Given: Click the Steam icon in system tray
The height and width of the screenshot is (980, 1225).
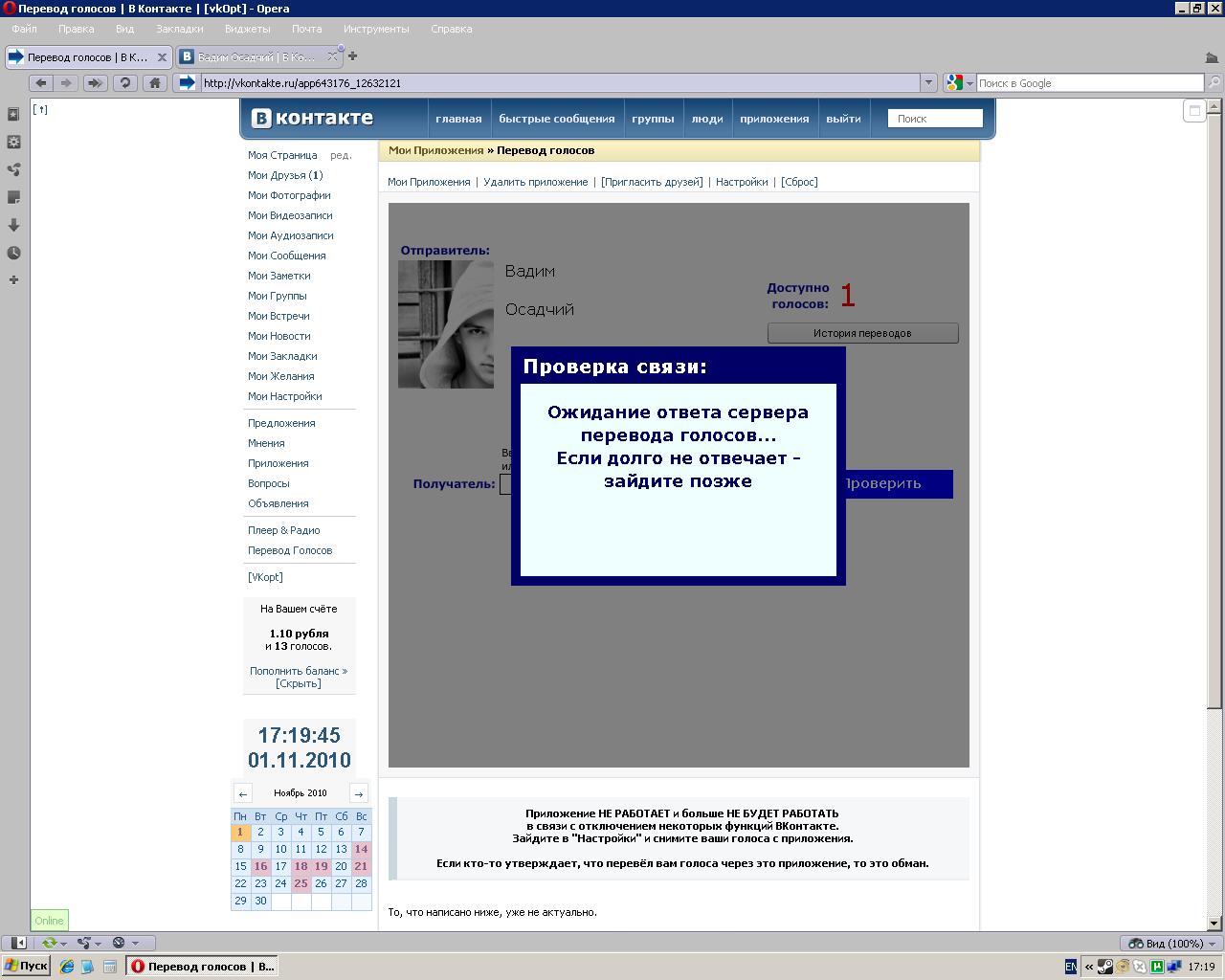Looking at the screenshot, I should tap(1104, 967).
